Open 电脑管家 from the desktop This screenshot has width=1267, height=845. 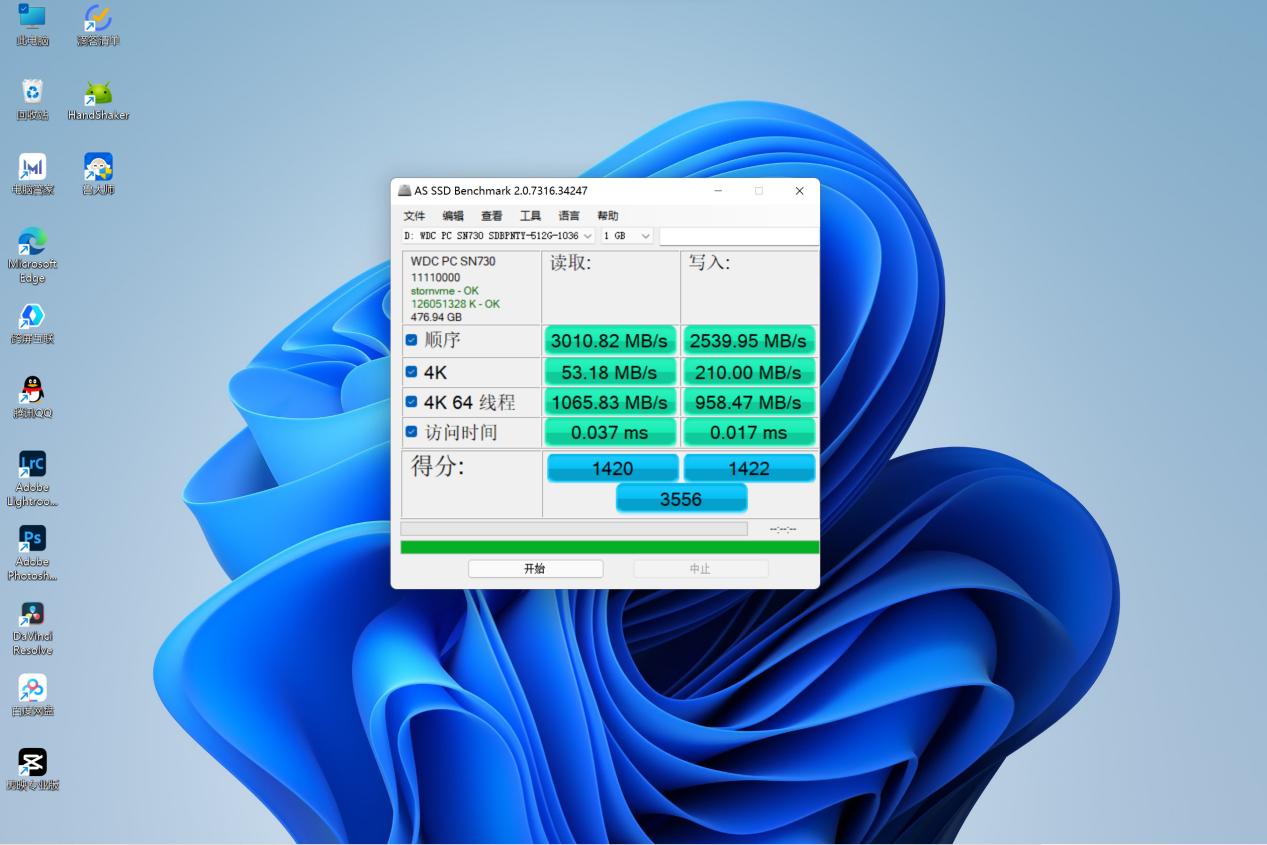pyautogui.click(x=32, y=165)
